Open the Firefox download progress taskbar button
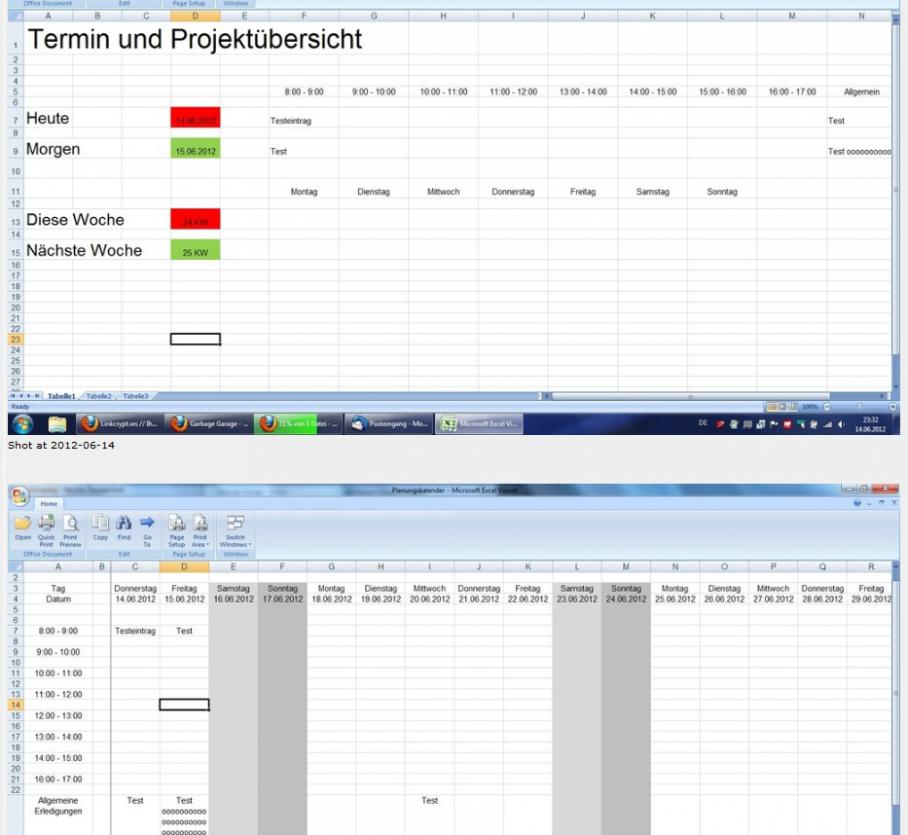 (x=299, y=424)
